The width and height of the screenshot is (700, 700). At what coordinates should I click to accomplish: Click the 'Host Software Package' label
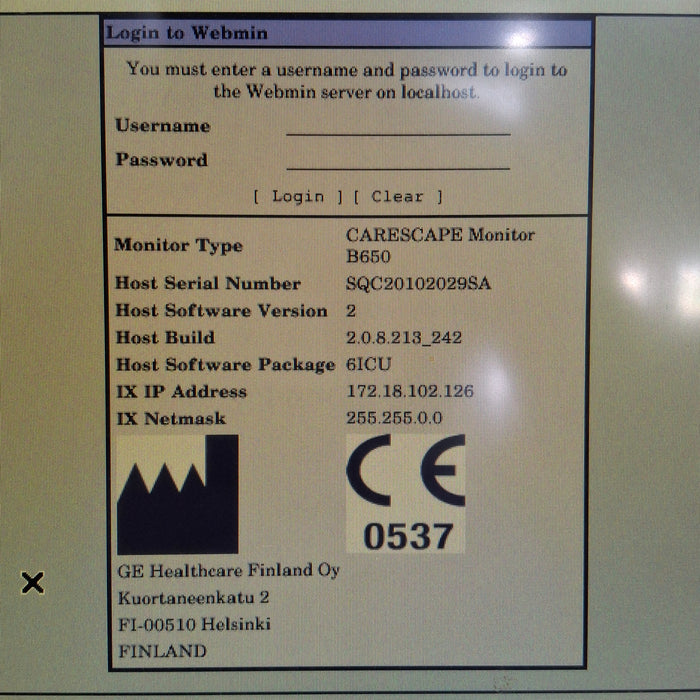[x=225, y=365]
